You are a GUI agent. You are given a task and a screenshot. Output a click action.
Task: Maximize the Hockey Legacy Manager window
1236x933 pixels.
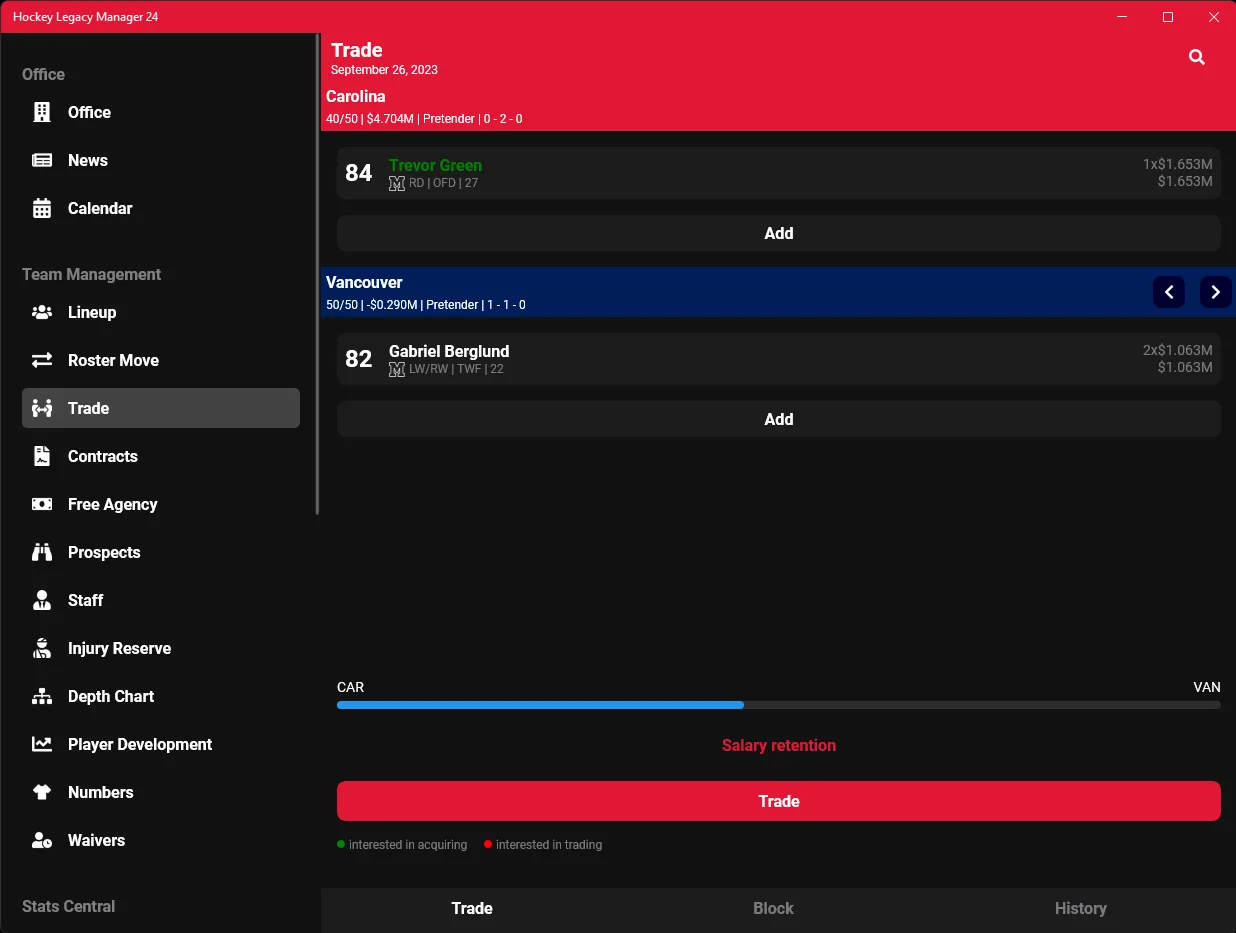click(x=1167, y=17)
